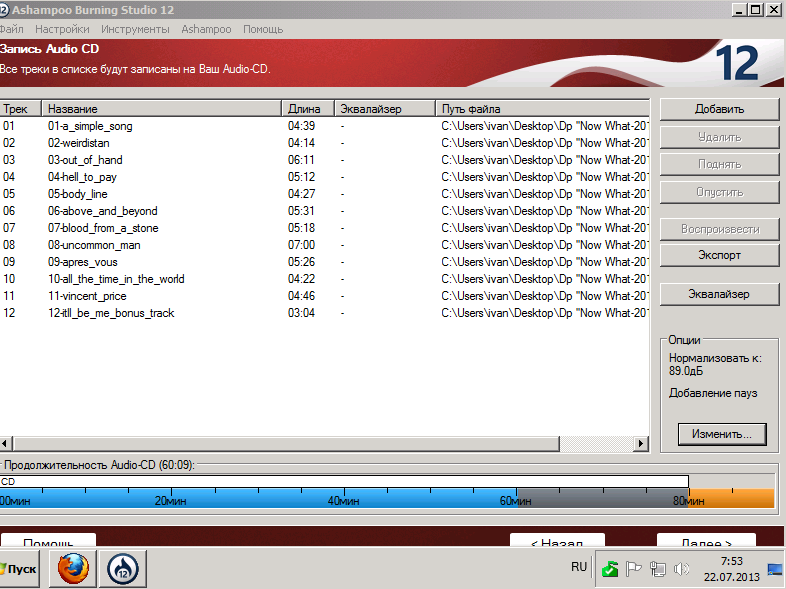The width and height of the screenshot is (786, 589).
Task: Click the Action Center flag tray icon
Action: click(x=634, y=569)
